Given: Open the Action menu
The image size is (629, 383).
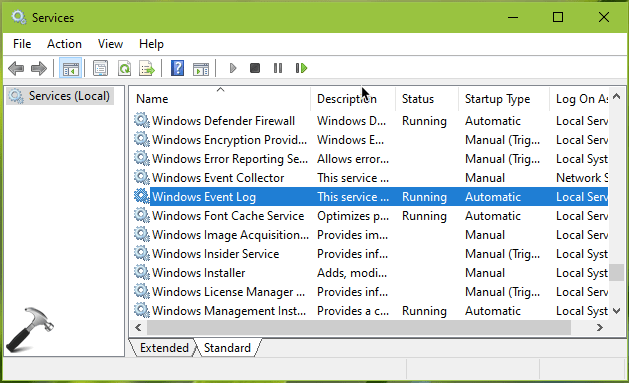Looking at the screenshot, I should [64, 44].
